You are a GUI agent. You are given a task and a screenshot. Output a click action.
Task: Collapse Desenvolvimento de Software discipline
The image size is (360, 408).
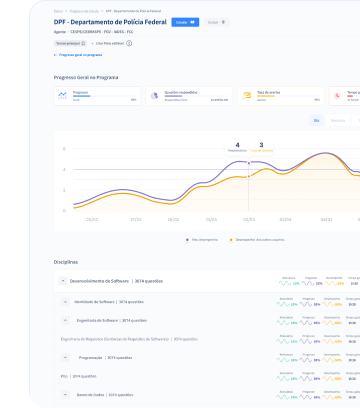pos(63,281)
